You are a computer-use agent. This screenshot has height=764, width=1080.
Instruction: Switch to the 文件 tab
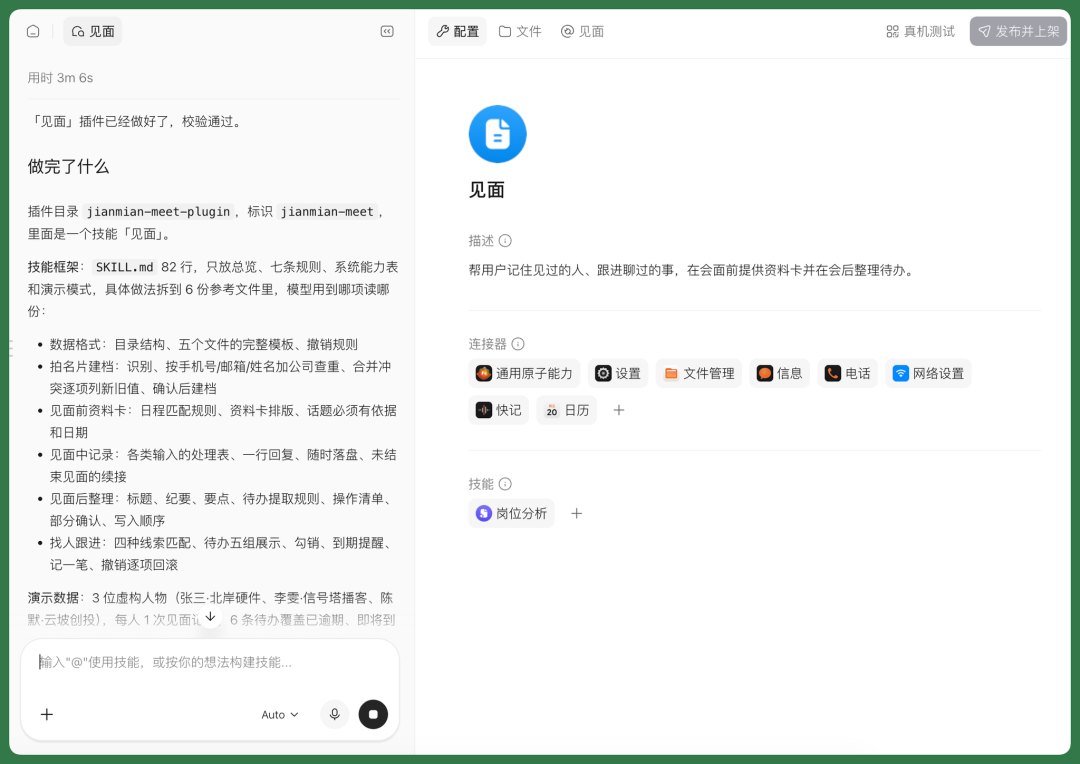[520, 32]
